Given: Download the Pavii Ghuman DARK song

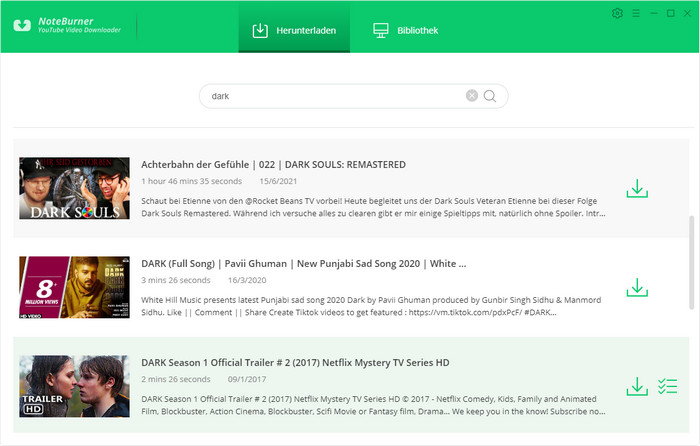Looking at the screenshot, I should click(x=637, y=288).
